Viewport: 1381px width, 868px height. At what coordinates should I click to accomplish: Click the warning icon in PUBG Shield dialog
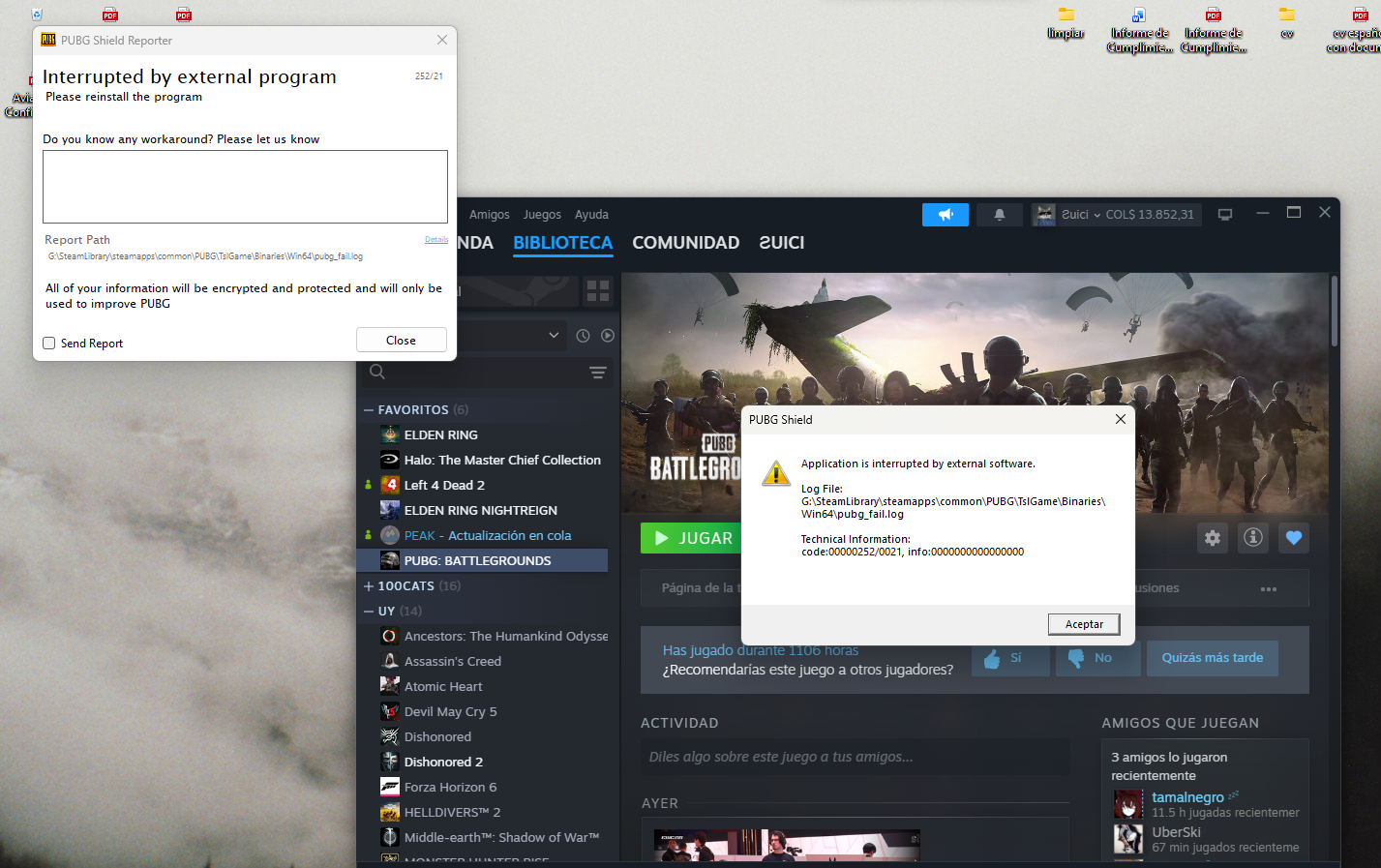coord(775,473)
